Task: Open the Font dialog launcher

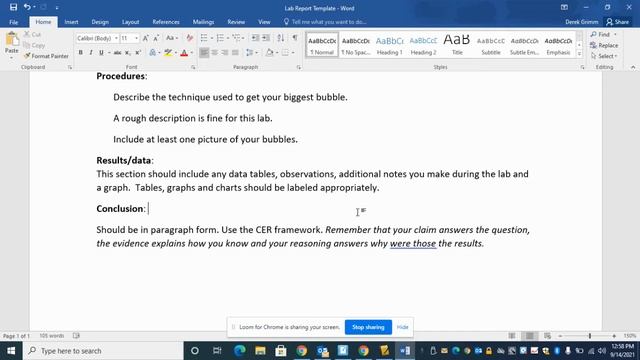Action: click(193, 67)
